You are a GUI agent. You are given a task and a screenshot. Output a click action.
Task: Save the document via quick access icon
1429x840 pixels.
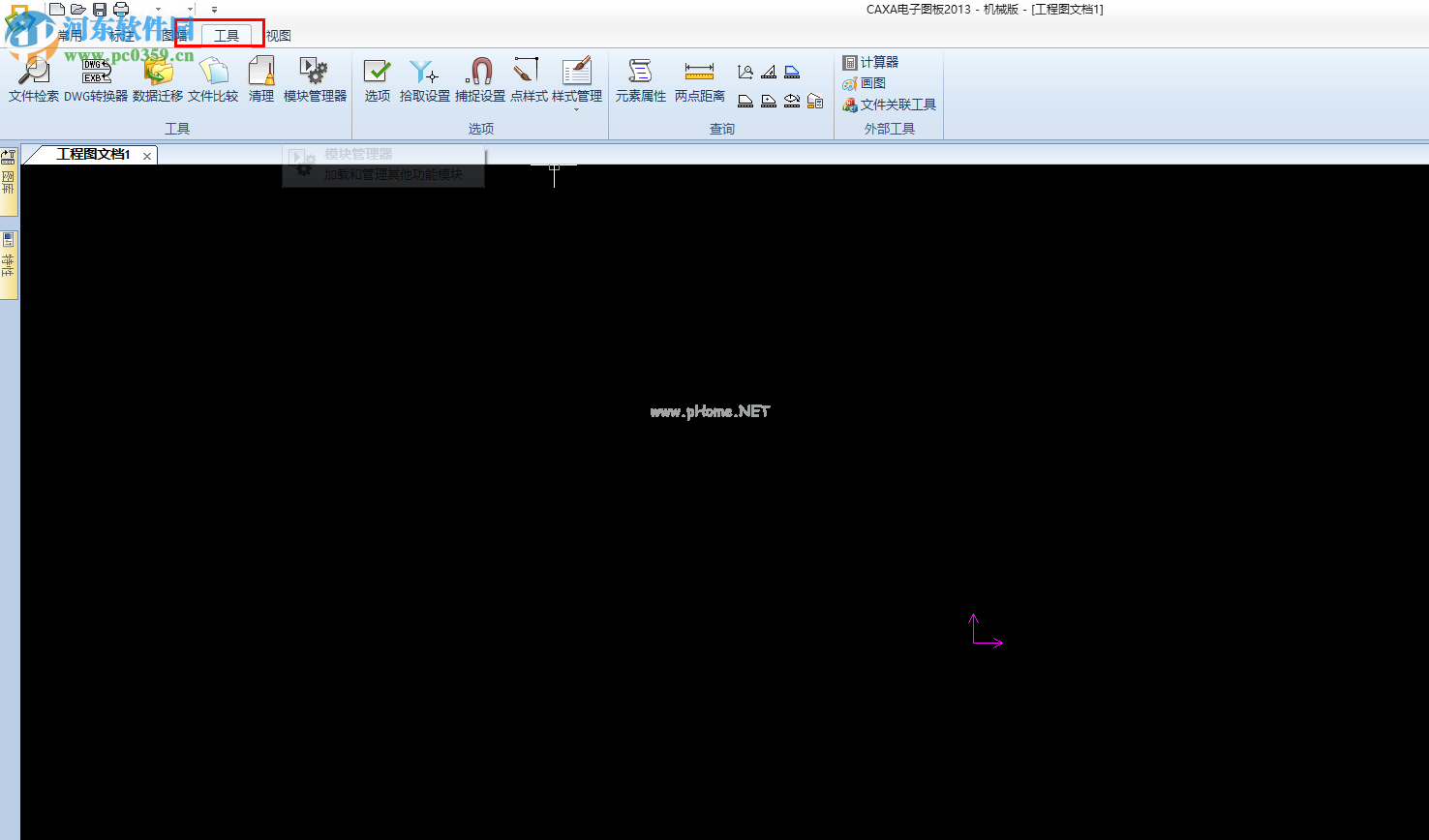[x=100, y=9]
